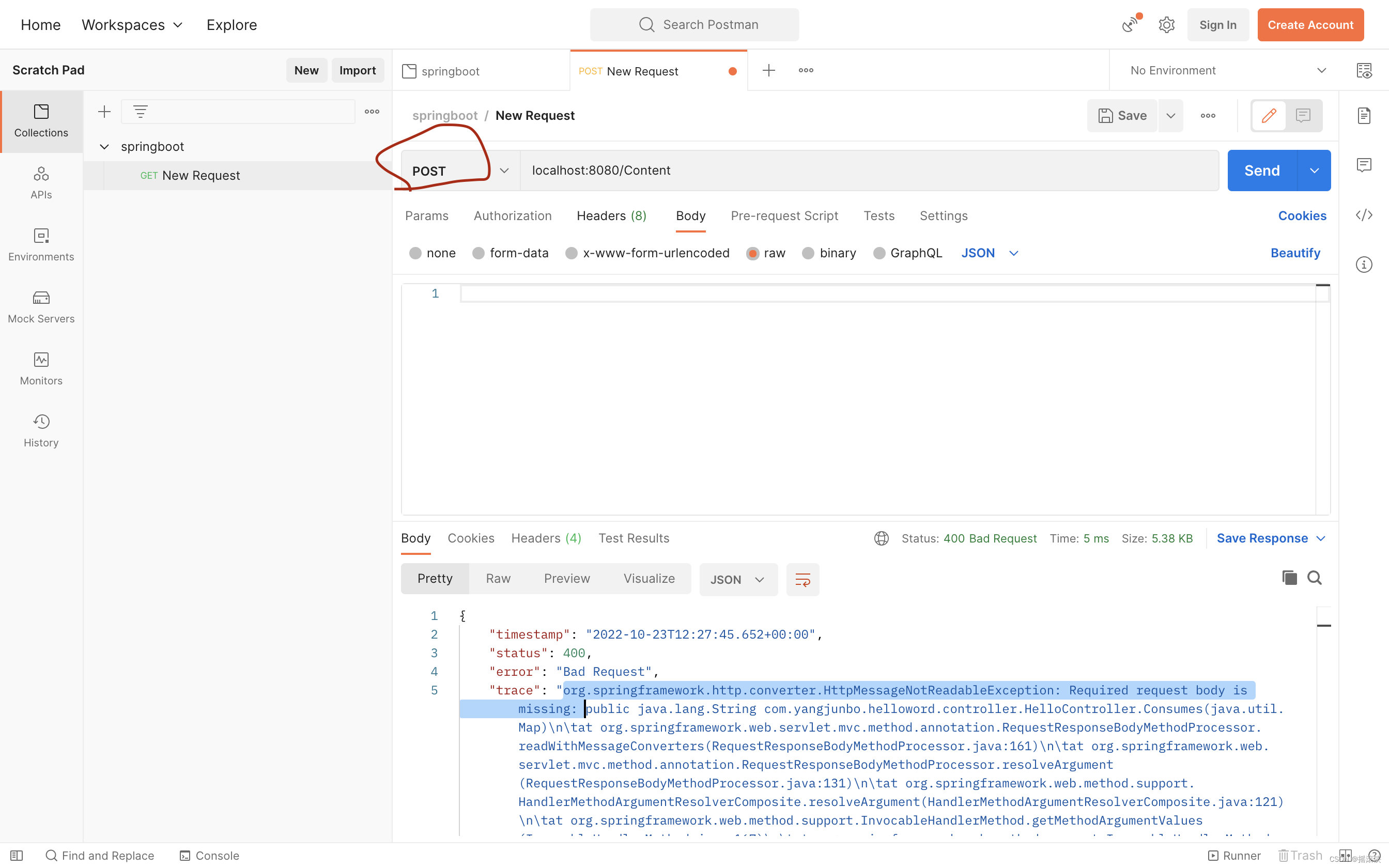The width and height of the screenshot is (1389, 868).
Task: Open the Collections sidebar panel
Action: [41, 121]
